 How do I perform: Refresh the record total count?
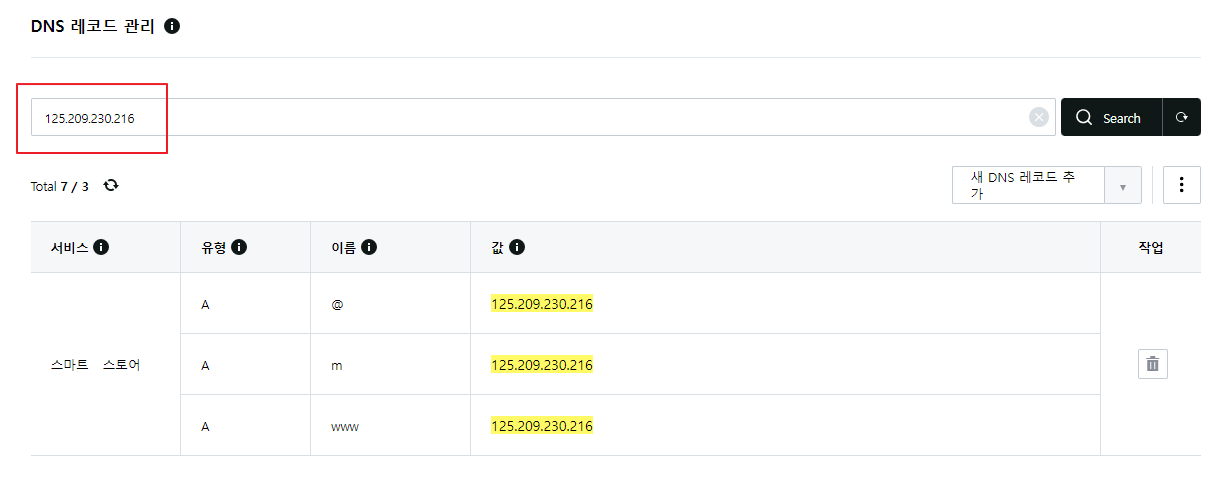(x=111, y=185)
